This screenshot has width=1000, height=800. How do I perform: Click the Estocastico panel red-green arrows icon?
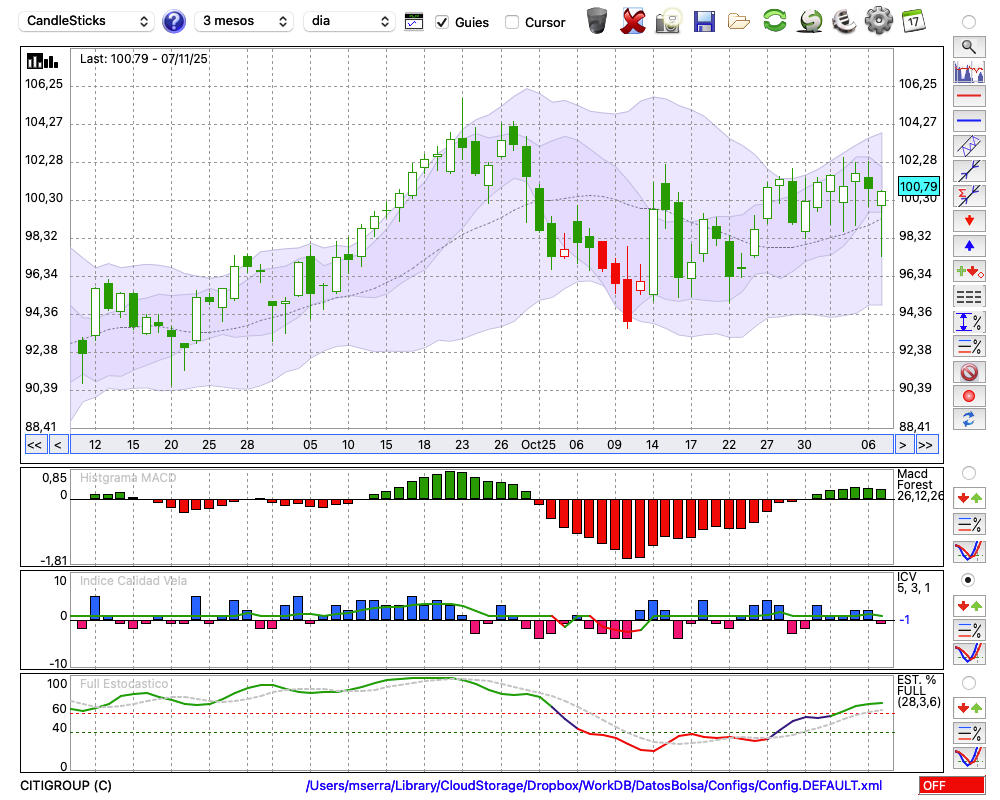(969, 707)
